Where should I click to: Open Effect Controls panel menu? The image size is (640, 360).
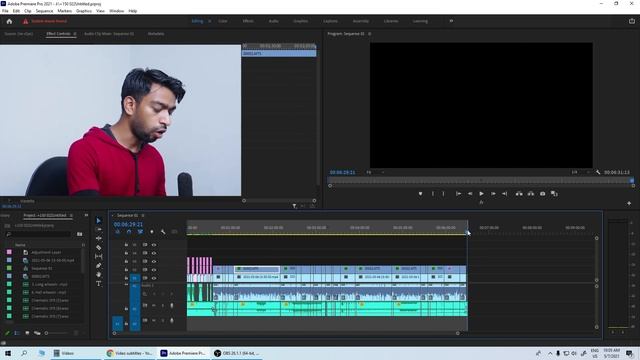tap(75, 34)
